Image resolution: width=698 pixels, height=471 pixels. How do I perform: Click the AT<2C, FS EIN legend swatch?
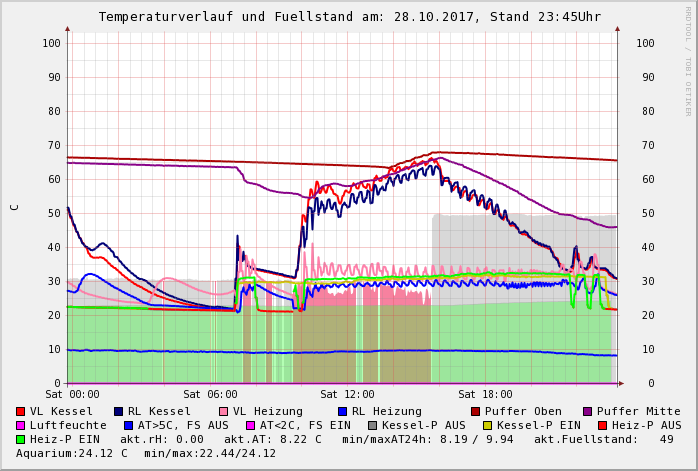click(x=250, y=425)
